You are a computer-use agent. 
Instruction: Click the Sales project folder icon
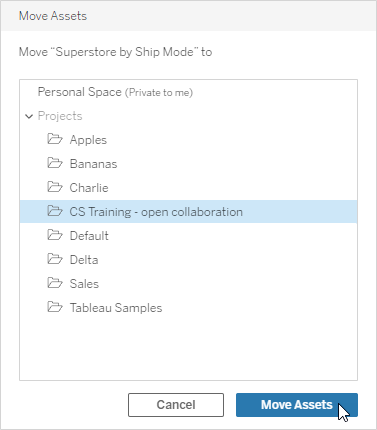coord(55,283)
